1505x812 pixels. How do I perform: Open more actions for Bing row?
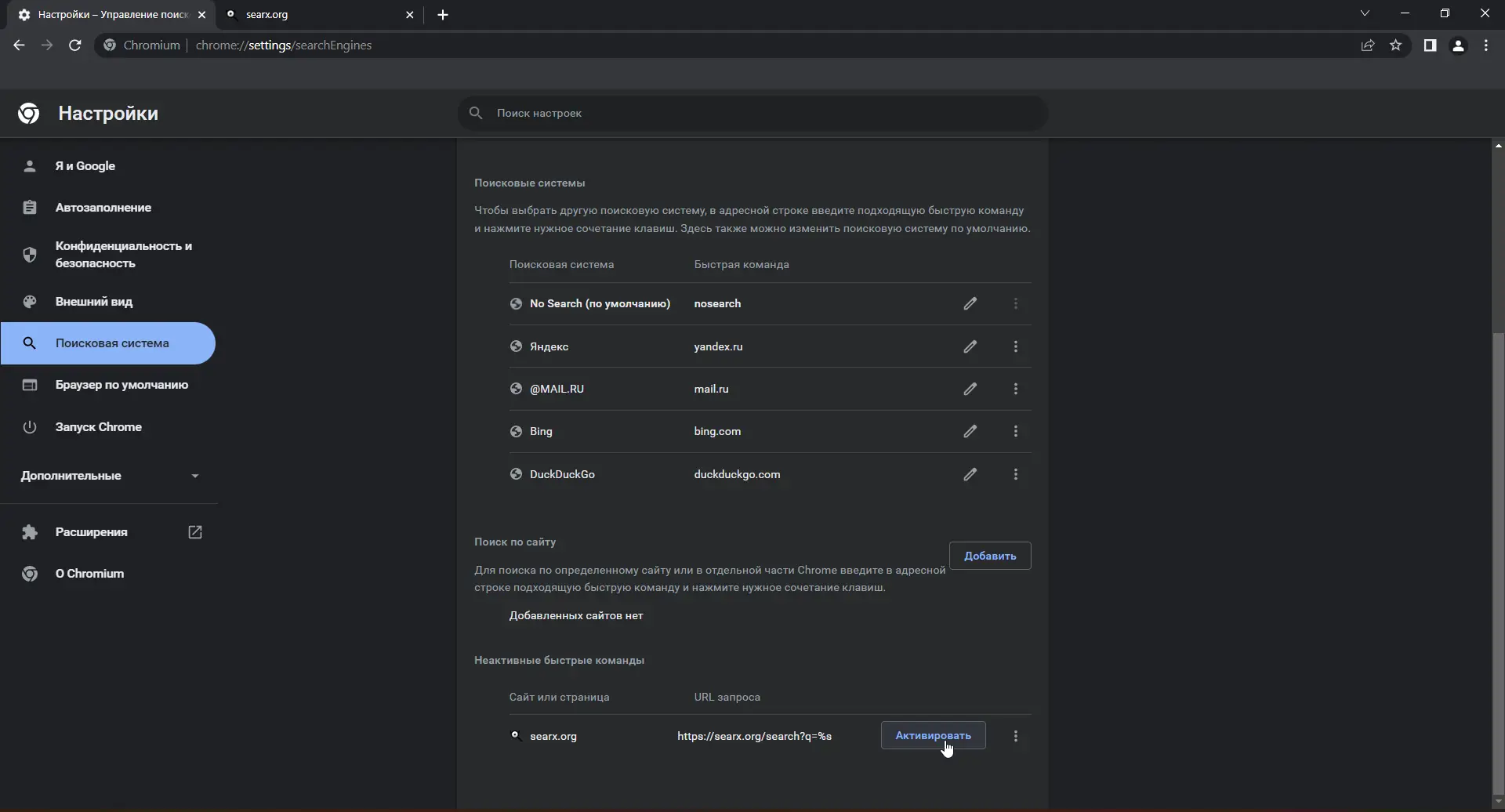[x=1016, y=431]
